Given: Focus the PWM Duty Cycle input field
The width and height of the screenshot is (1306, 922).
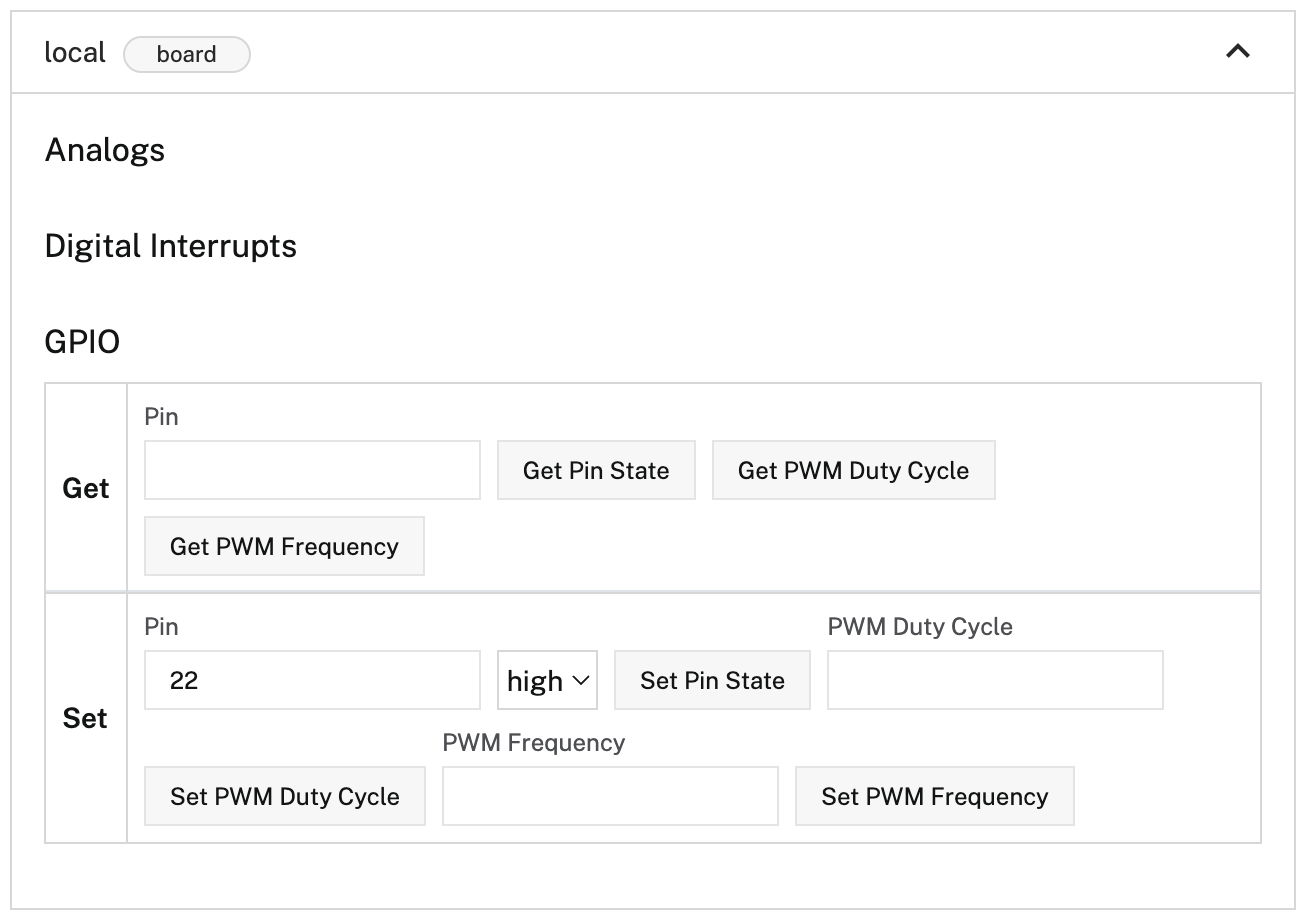Looking at the screenshot, I should click(996, 681).
